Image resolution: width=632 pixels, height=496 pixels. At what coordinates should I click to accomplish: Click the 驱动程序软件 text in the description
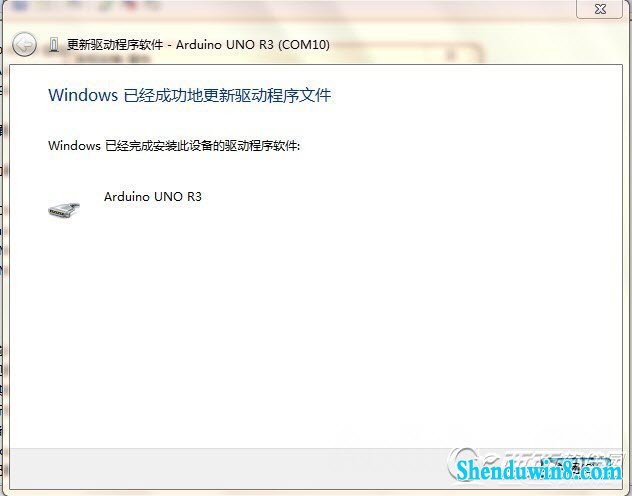pos(261,145)
